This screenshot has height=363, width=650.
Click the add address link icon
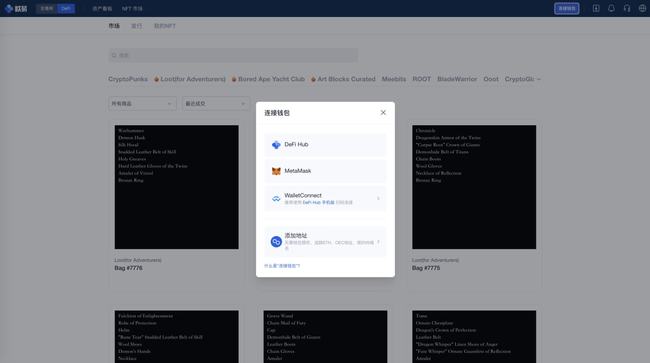pyautogui.click(x=276, y=242)
